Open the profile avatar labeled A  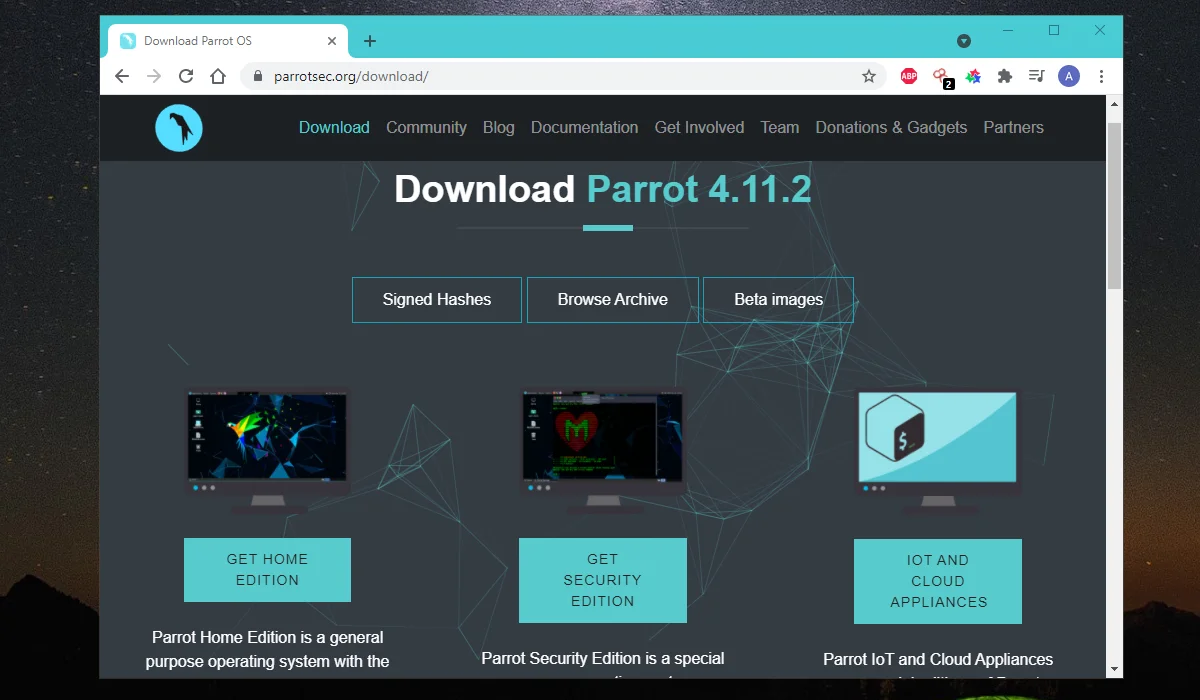1069,76
